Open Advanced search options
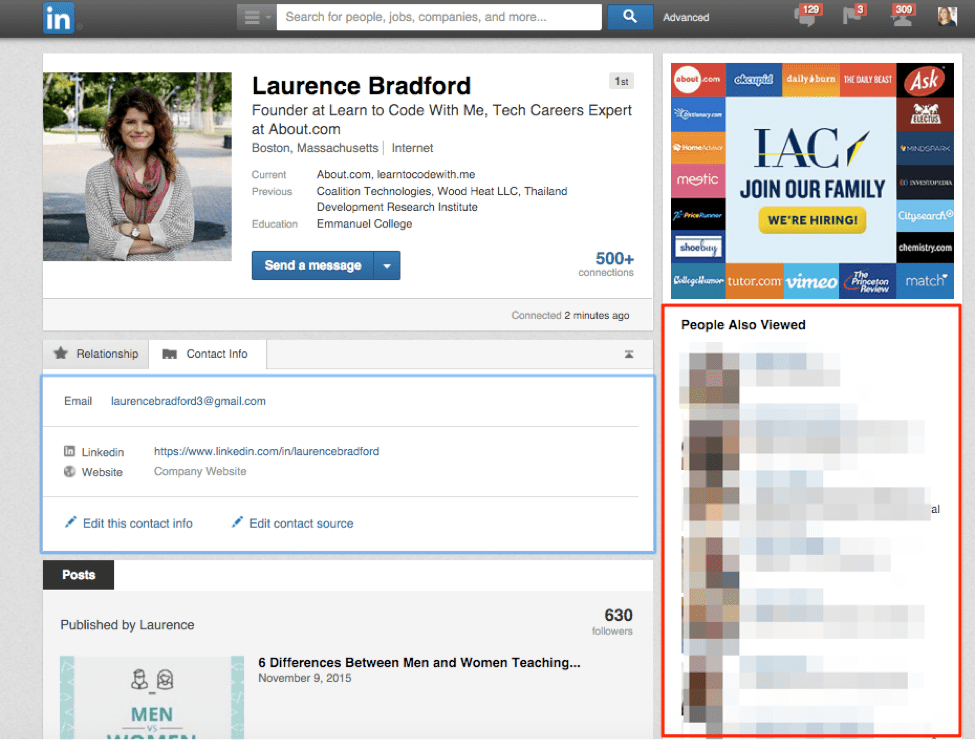The width and height of the screenshot is (975, 740). (x=686, y=17)
